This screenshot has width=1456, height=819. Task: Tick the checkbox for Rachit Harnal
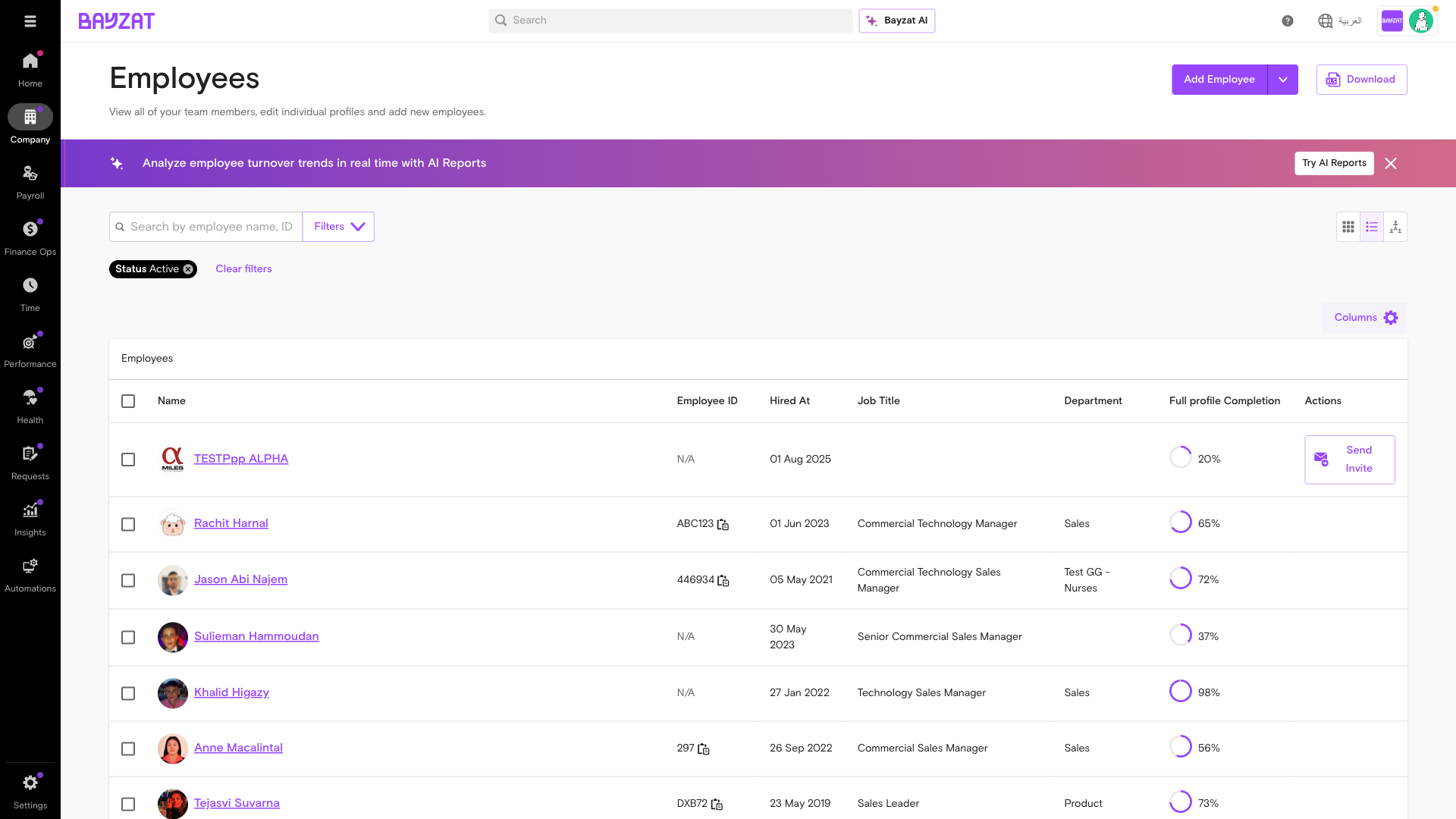(128, 525)
